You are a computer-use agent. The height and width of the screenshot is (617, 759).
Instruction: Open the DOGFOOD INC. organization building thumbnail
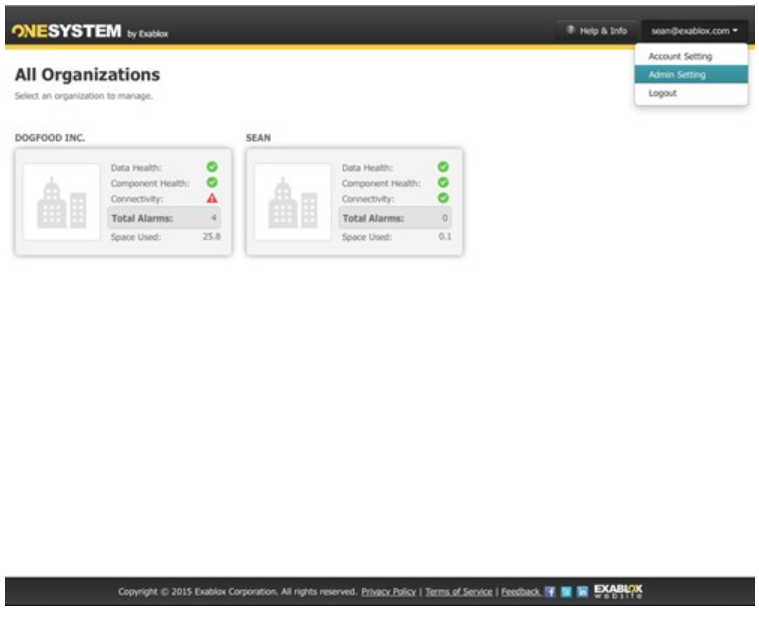coord(61,202)
